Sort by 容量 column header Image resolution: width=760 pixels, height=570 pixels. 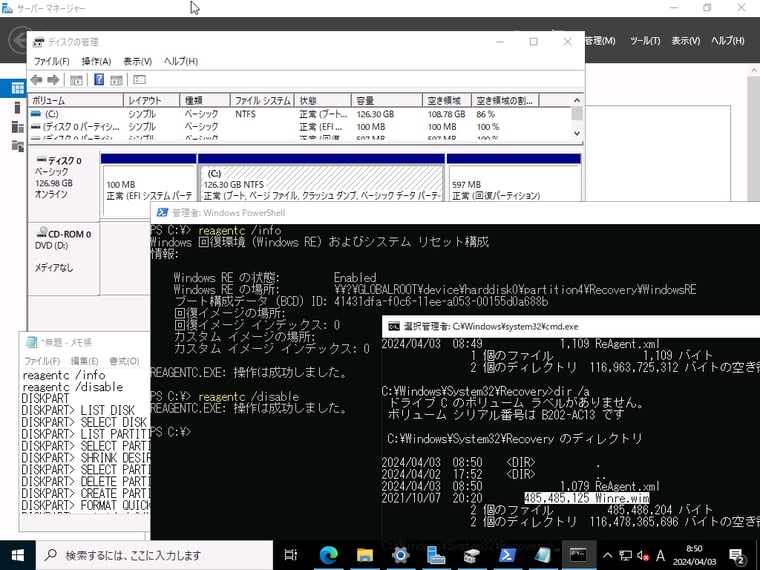387,100
